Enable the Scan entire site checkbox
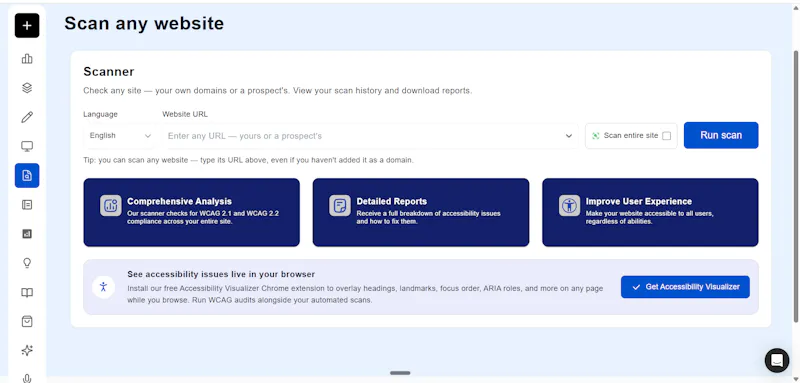Viewport: 800px width, 383px height. [x=666, y=136]
